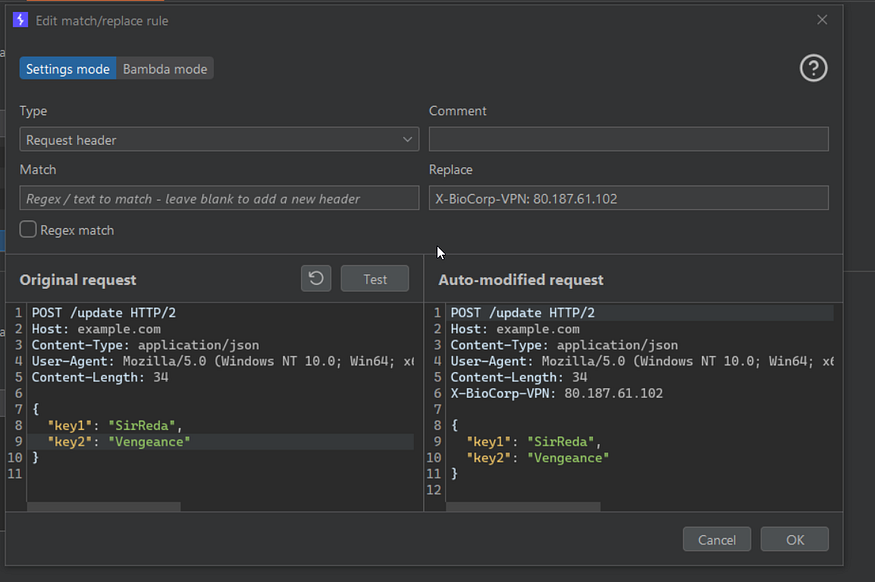Reset the original request with the revert icon
This screenshot has width=875, height=582.
tap(316, 279)
